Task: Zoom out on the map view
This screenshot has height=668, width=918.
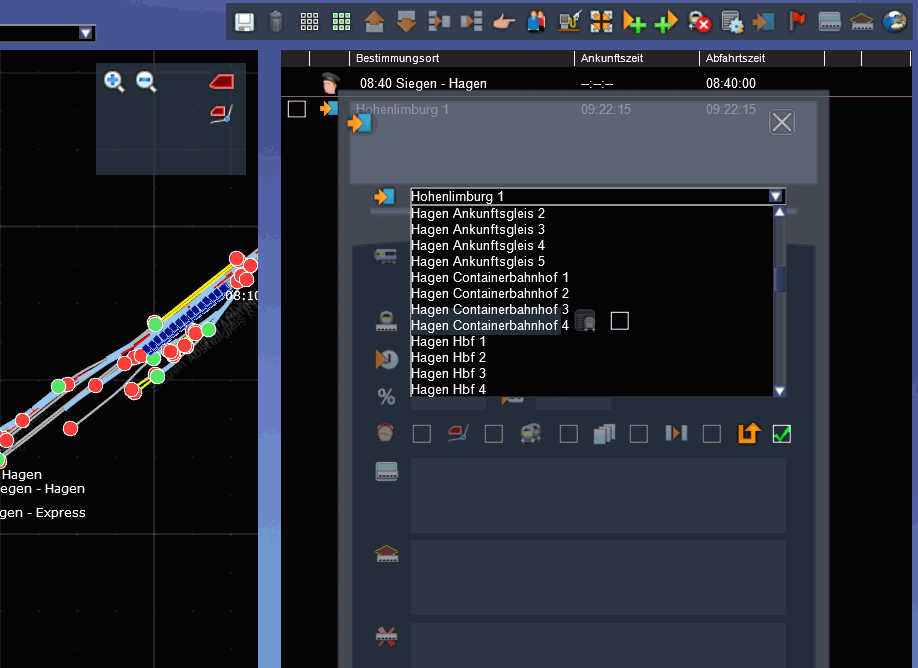Action: [x=146, y=81]
